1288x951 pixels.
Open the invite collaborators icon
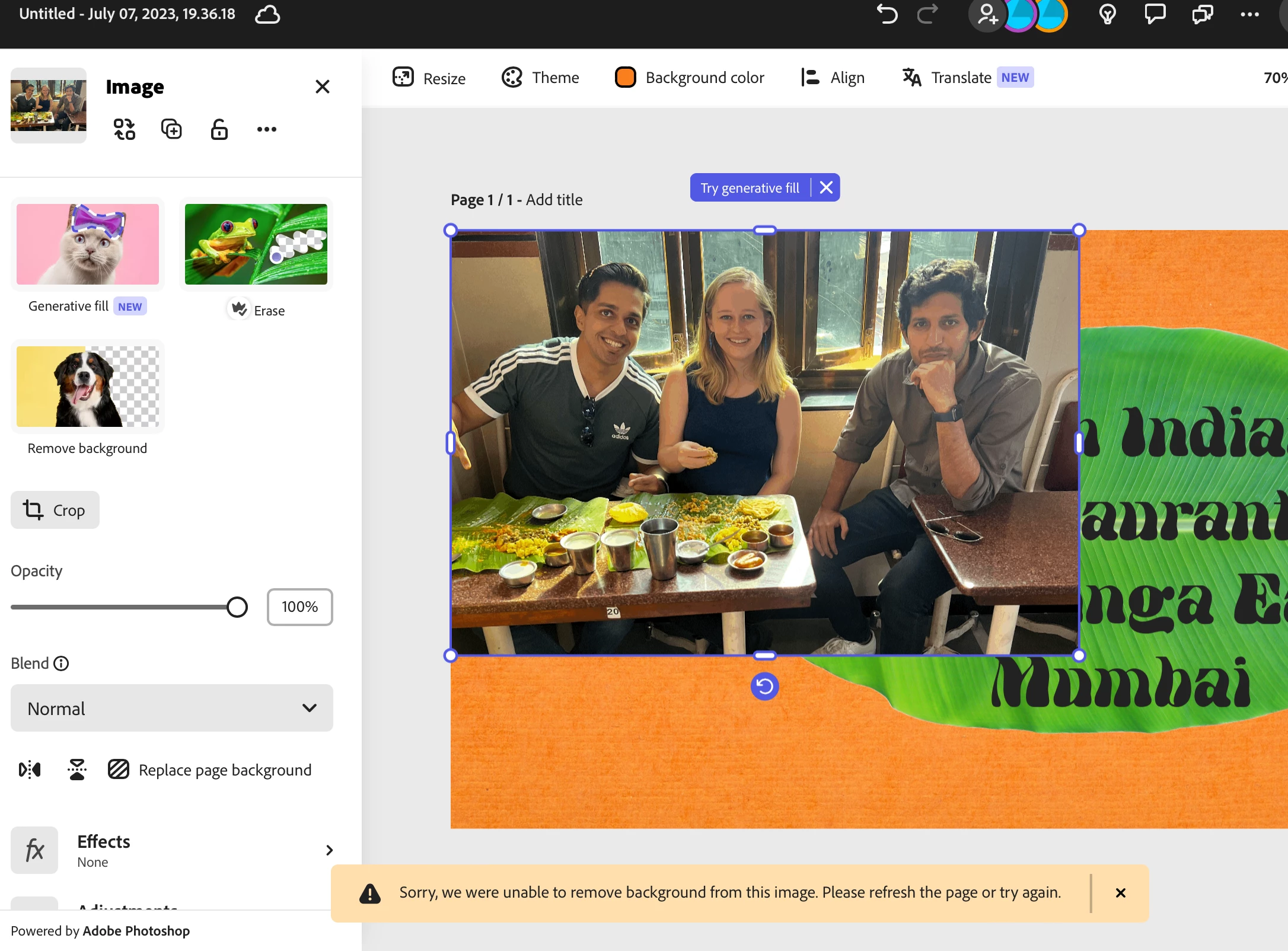(987, 14)
